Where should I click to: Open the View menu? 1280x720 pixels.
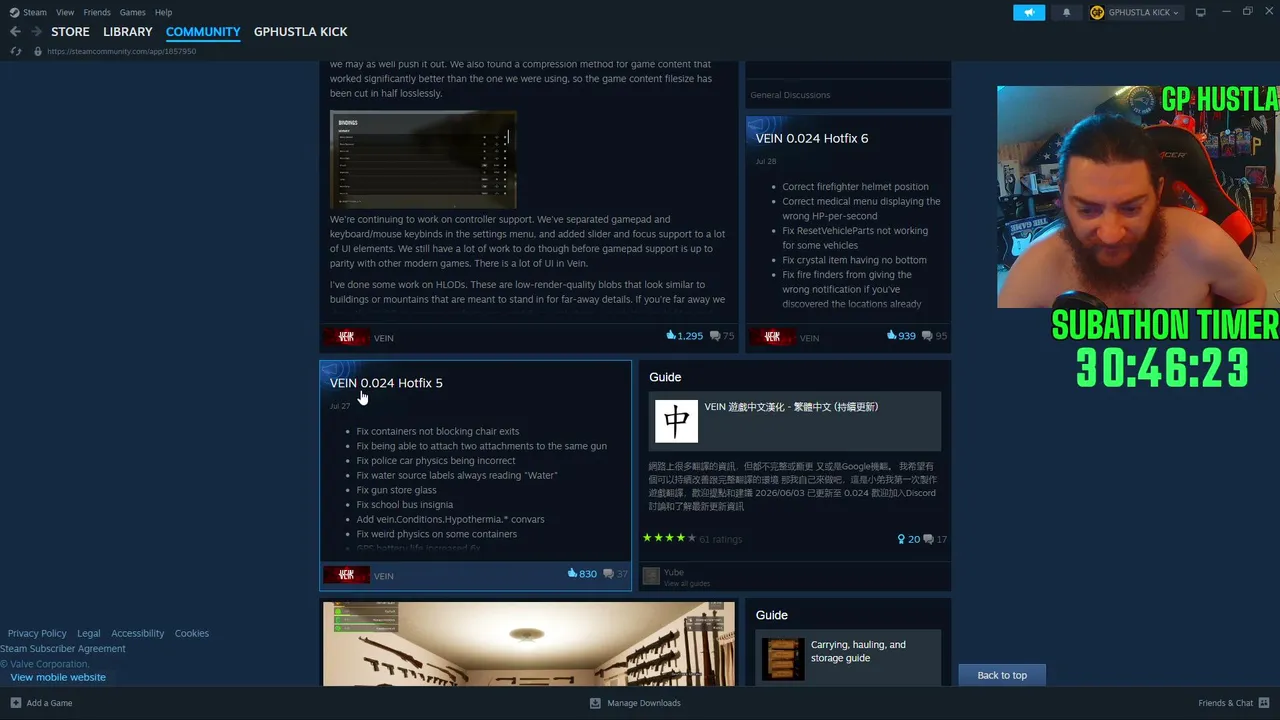pyautogui.click(x=65, y=12)
